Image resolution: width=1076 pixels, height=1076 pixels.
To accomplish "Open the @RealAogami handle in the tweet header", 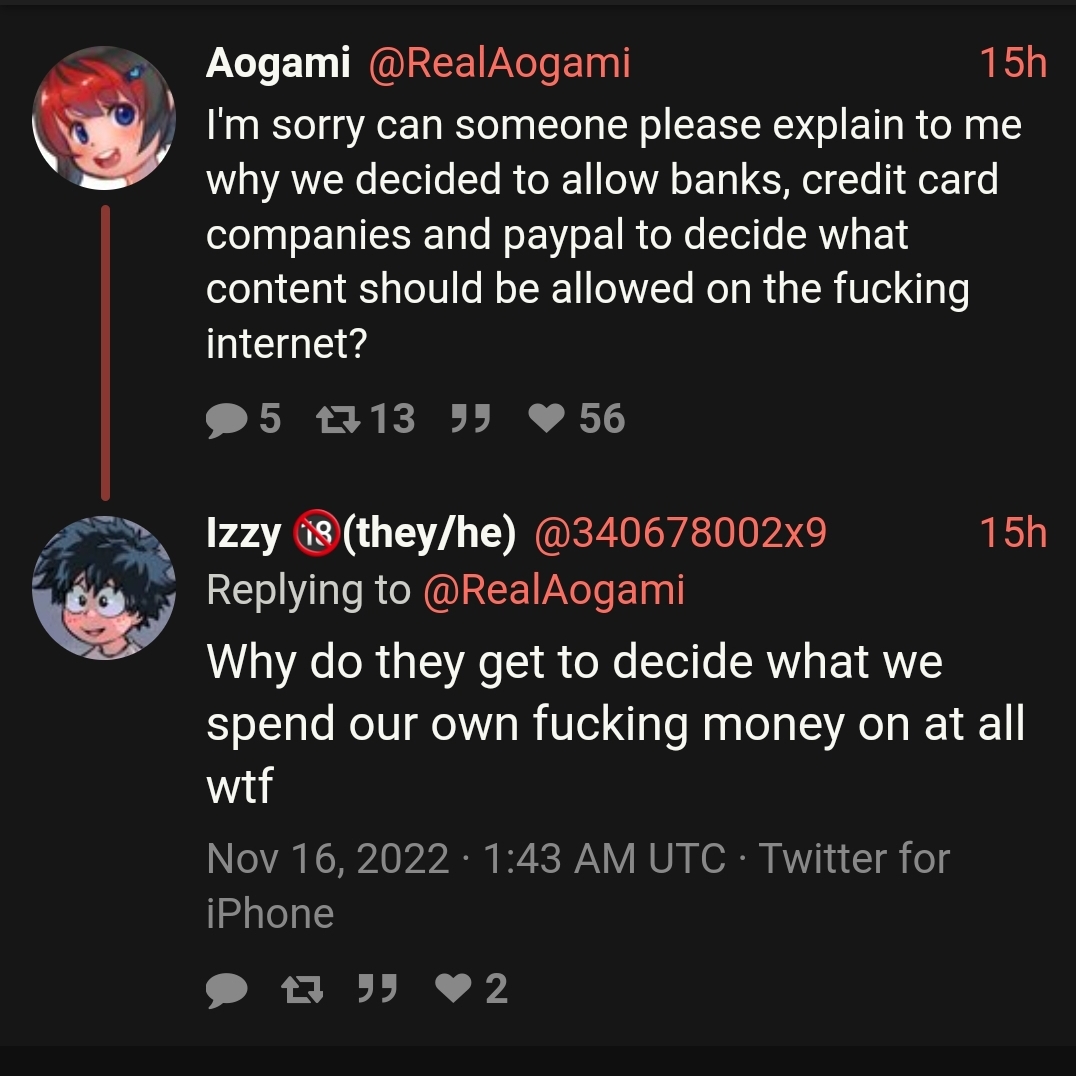I will point(500,63).
